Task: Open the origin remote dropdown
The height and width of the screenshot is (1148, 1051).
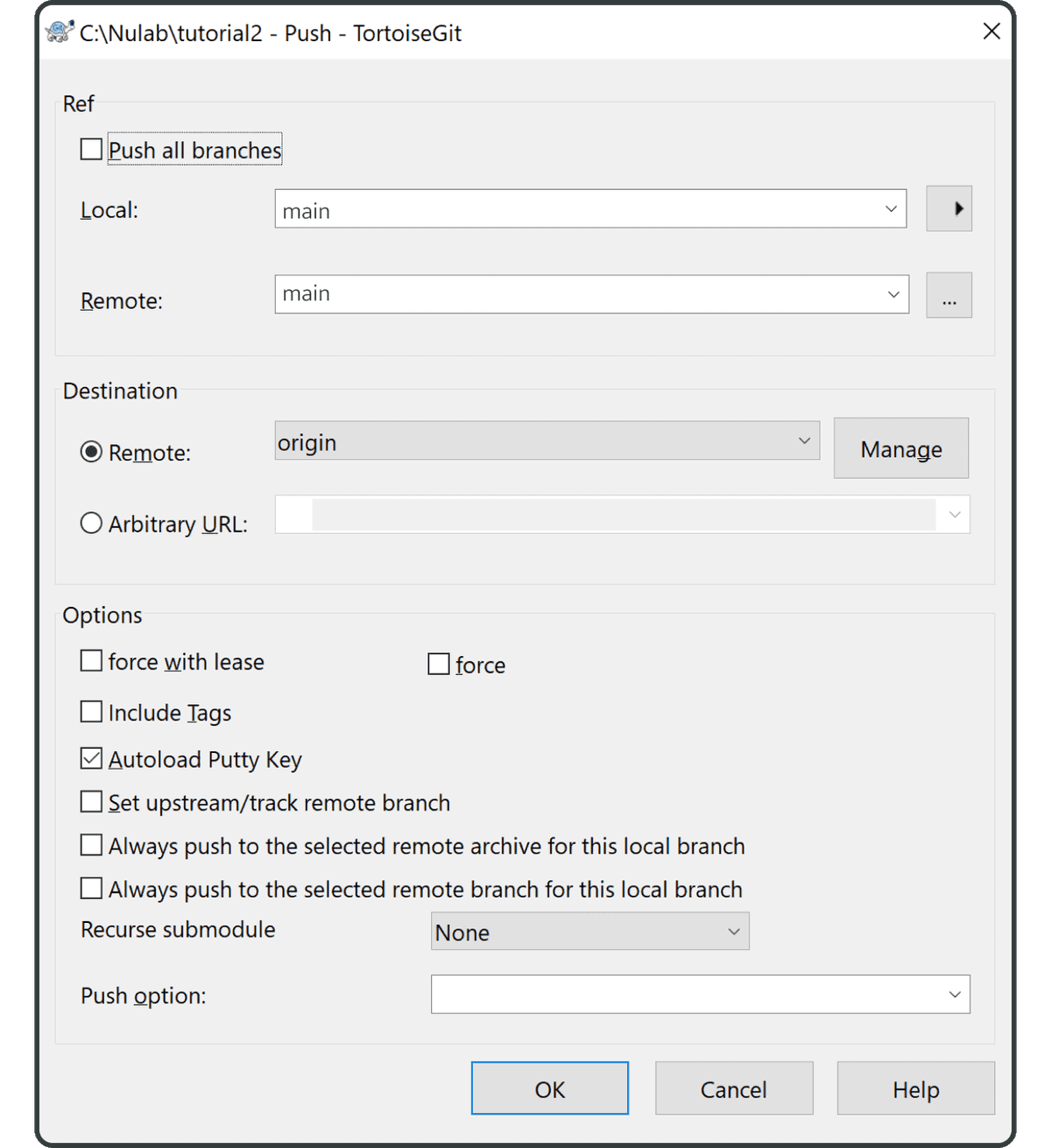Action: 804,441
